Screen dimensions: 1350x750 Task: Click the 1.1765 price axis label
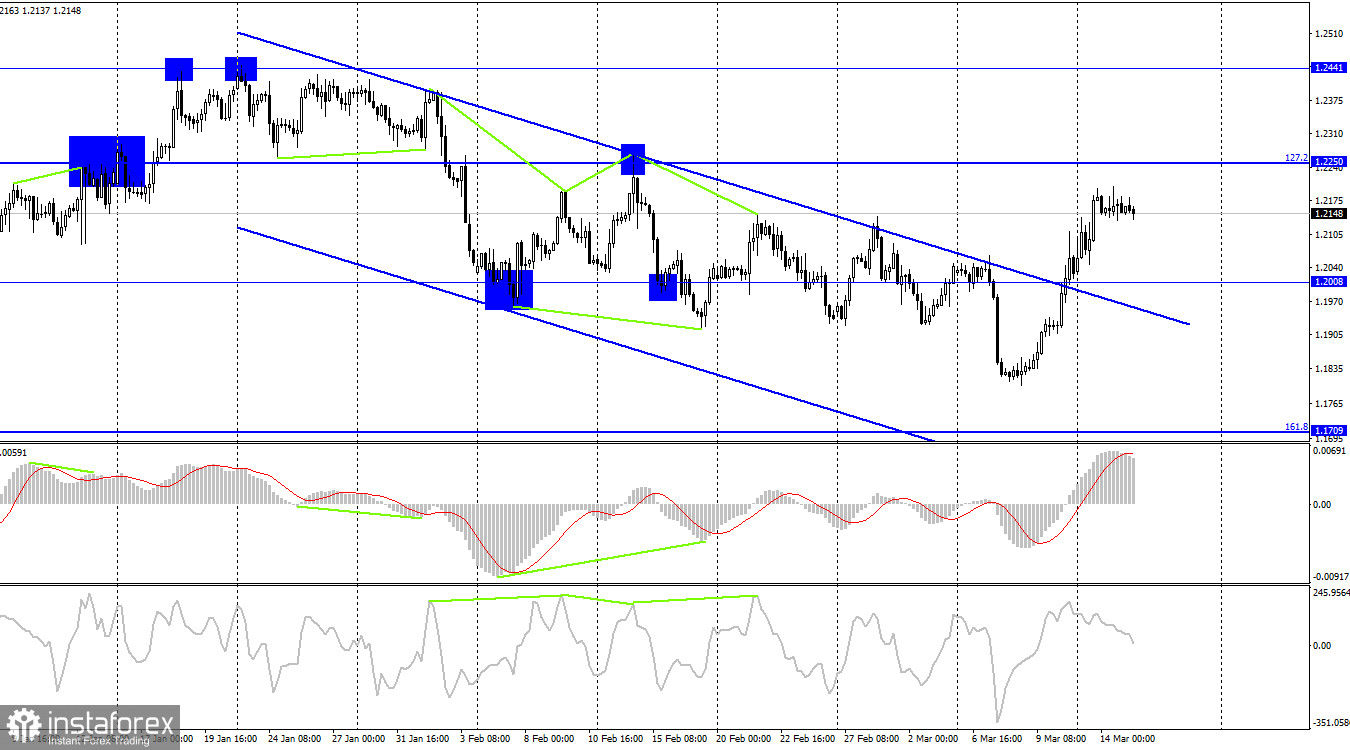(x=1328, y=403)
